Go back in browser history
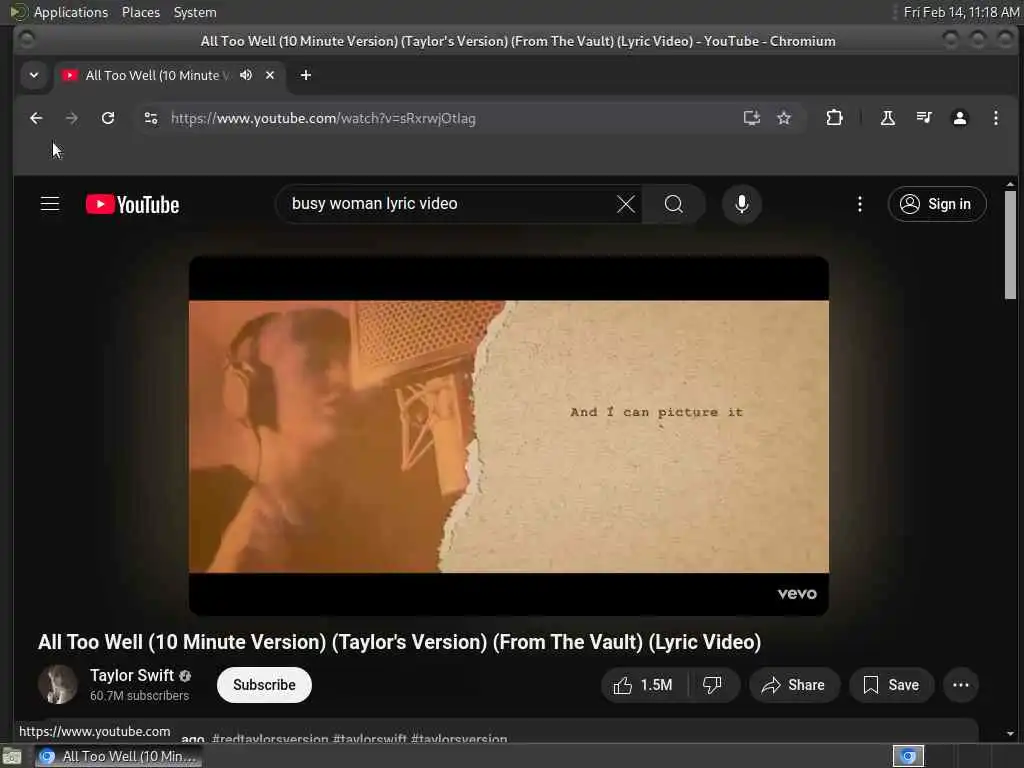 pyautogui.click(x=36, y=118)
